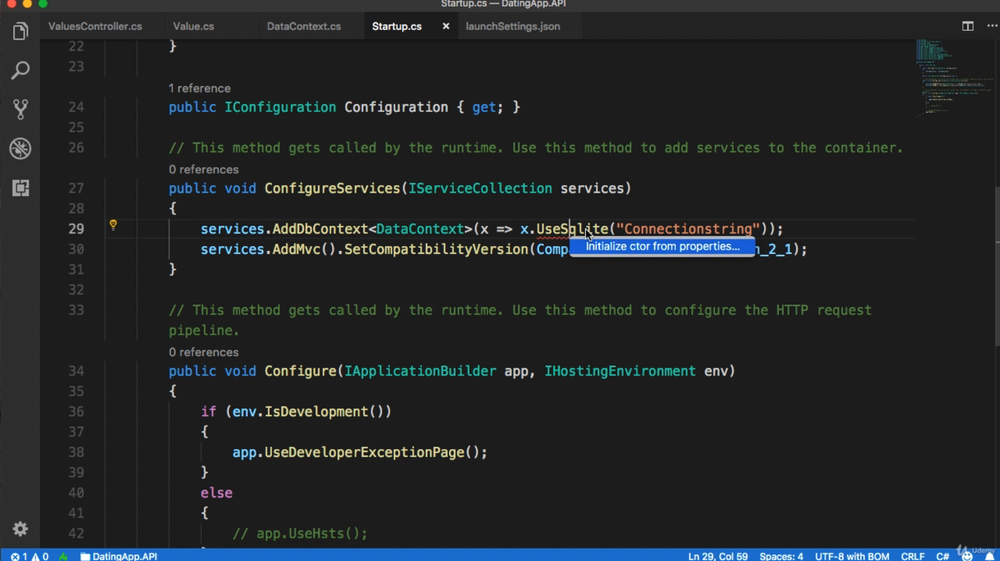Viewport: 1000px width, 561px height.
Task: Click the UseSqlite method with error squiggle
Action: point(572,228)
